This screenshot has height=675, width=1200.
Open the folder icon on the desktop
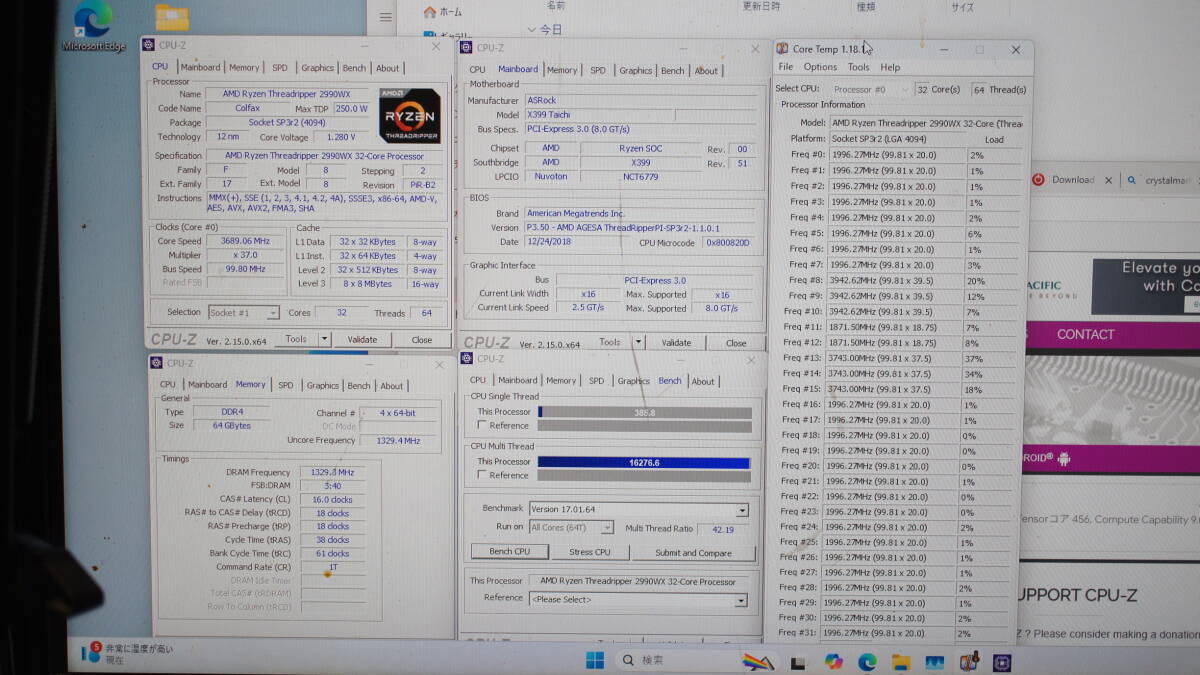[173, 17]
